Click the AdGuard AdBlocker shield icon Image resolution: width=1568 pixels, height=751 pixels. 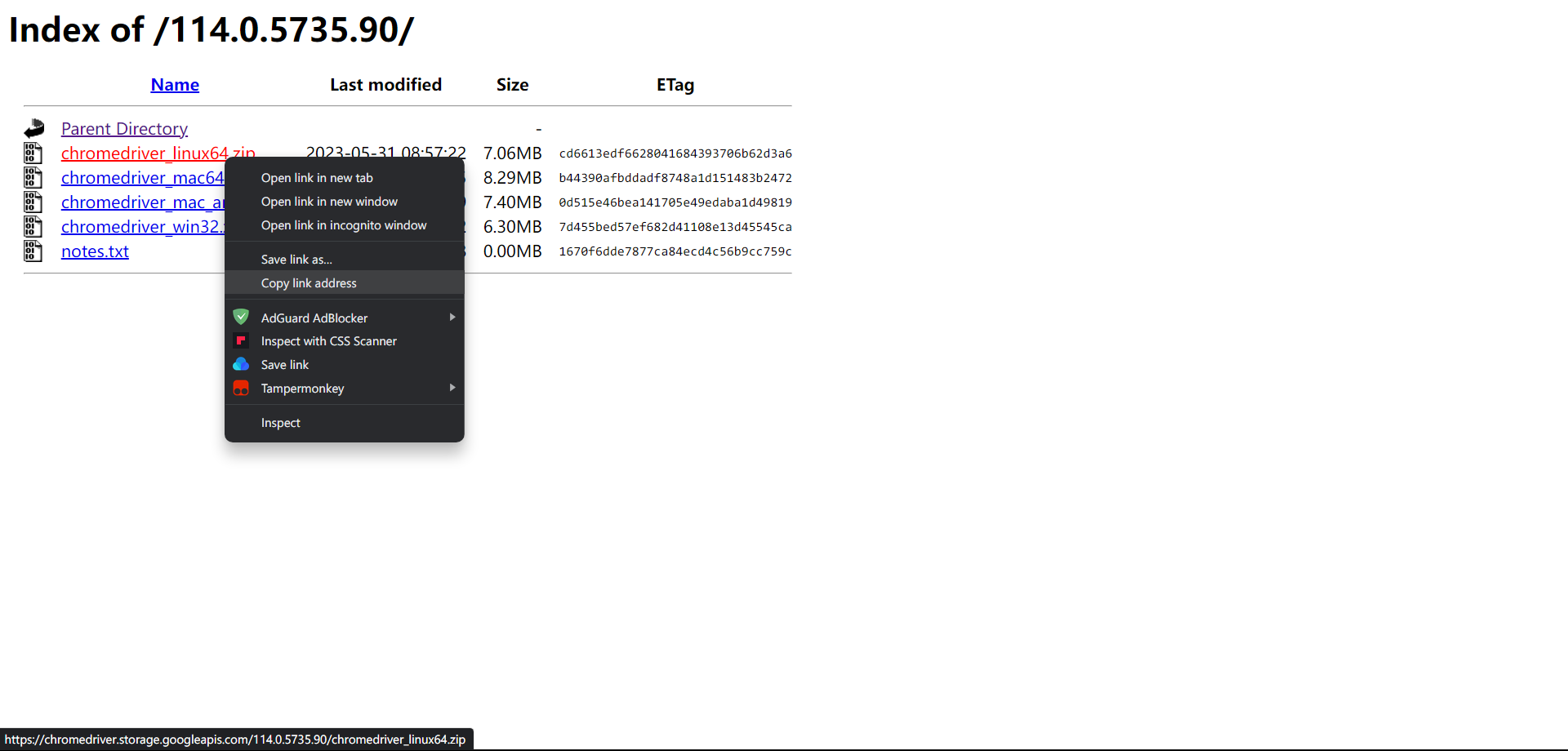[x=241, y=317]
